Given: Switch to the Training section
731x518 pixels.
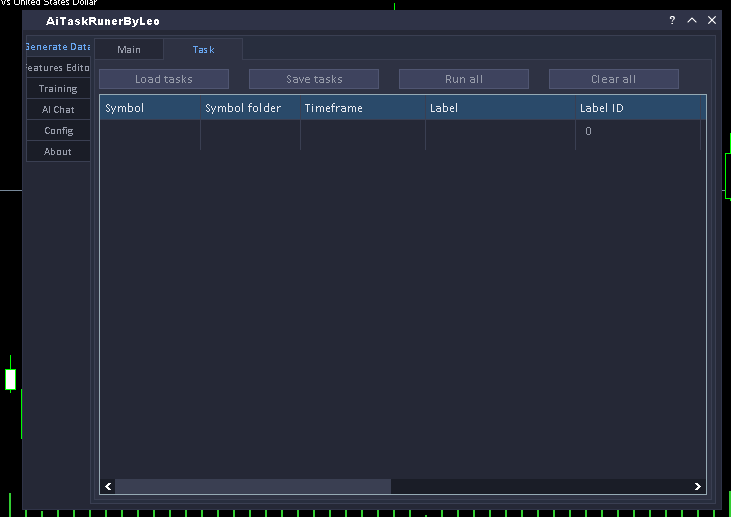Looking at the screenshot, I should [58, 89].
